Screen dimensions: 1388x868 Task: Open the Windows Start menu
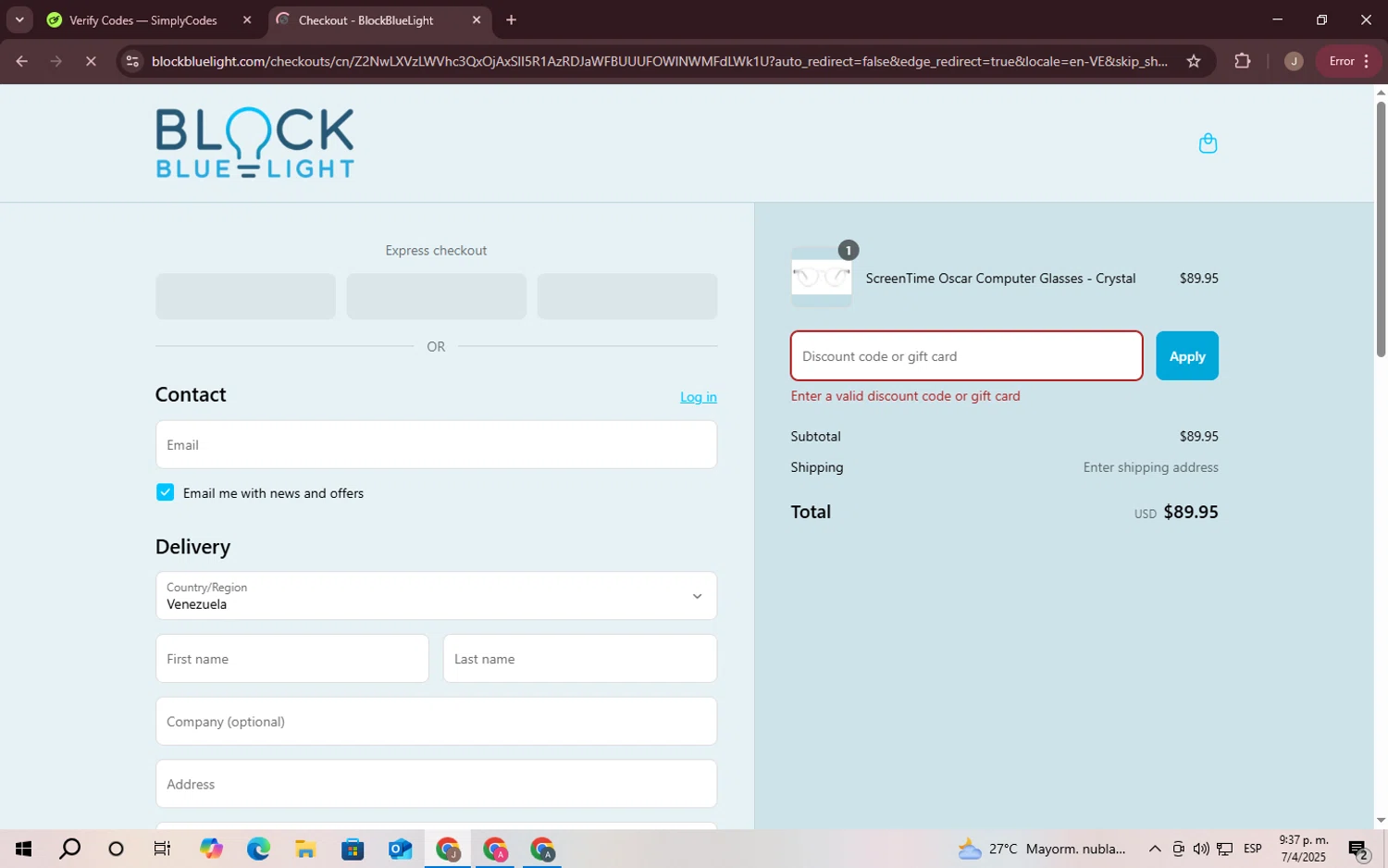point(23,849)
